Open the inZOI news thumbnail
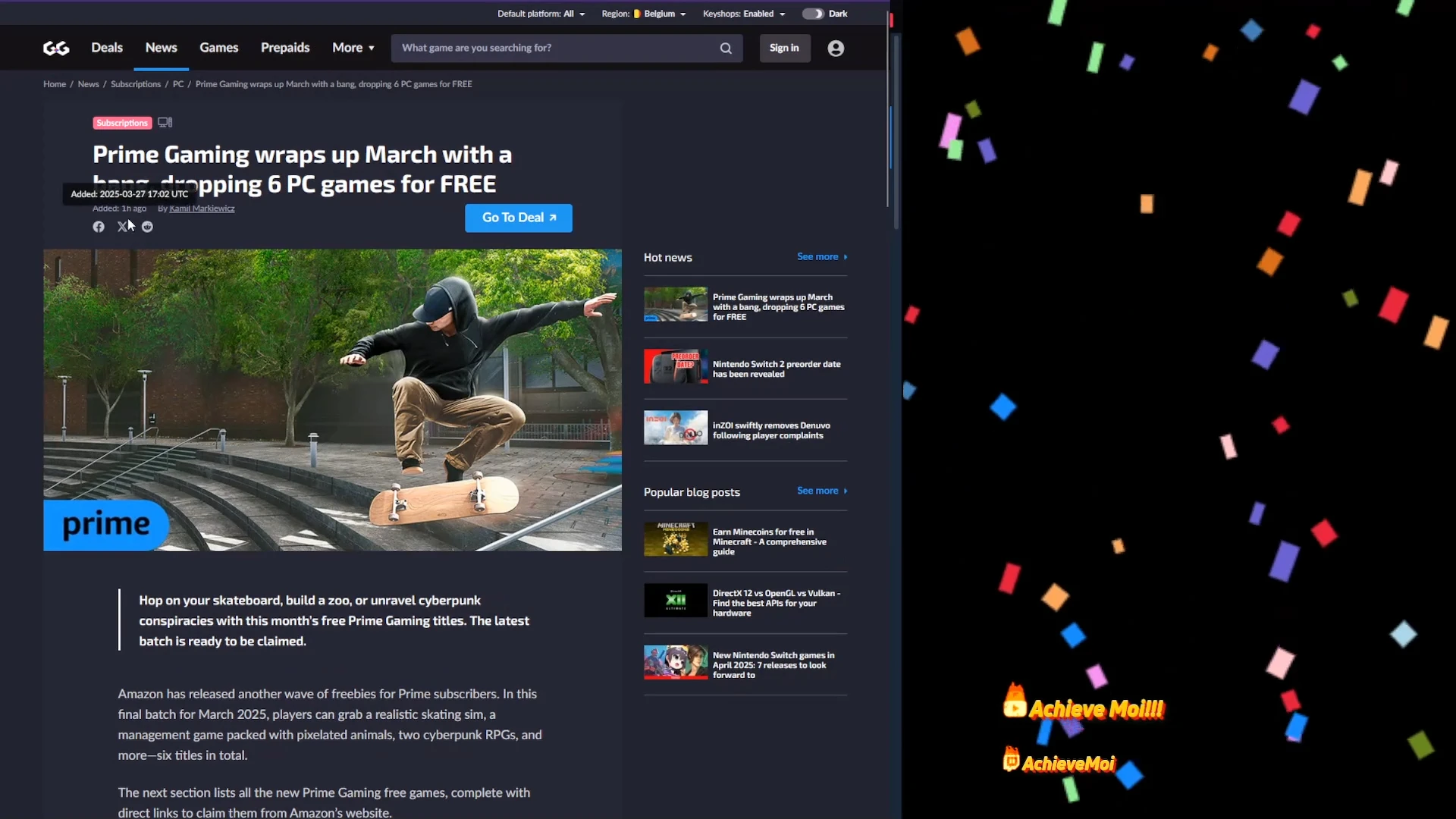The width and height of the screenshot is (1456, 819). (x=676, y=428)
